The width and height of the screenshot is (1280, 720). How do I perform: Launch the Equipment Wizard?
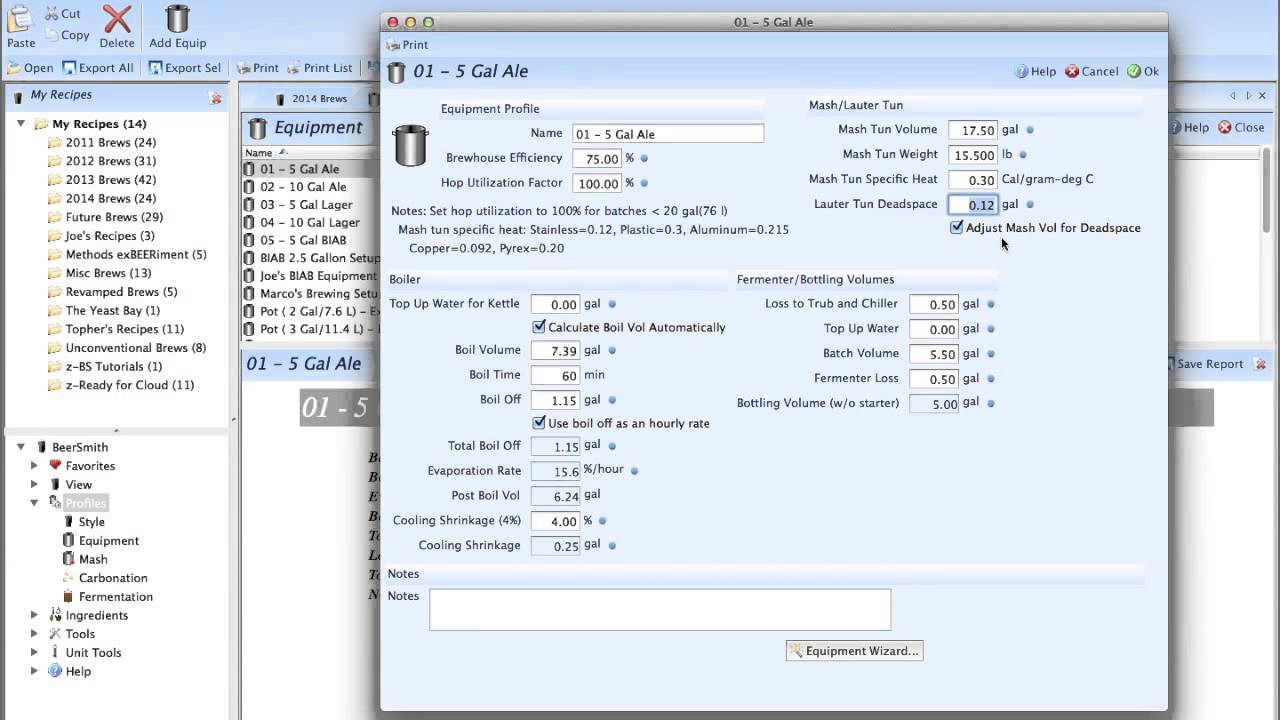point(854,651)
